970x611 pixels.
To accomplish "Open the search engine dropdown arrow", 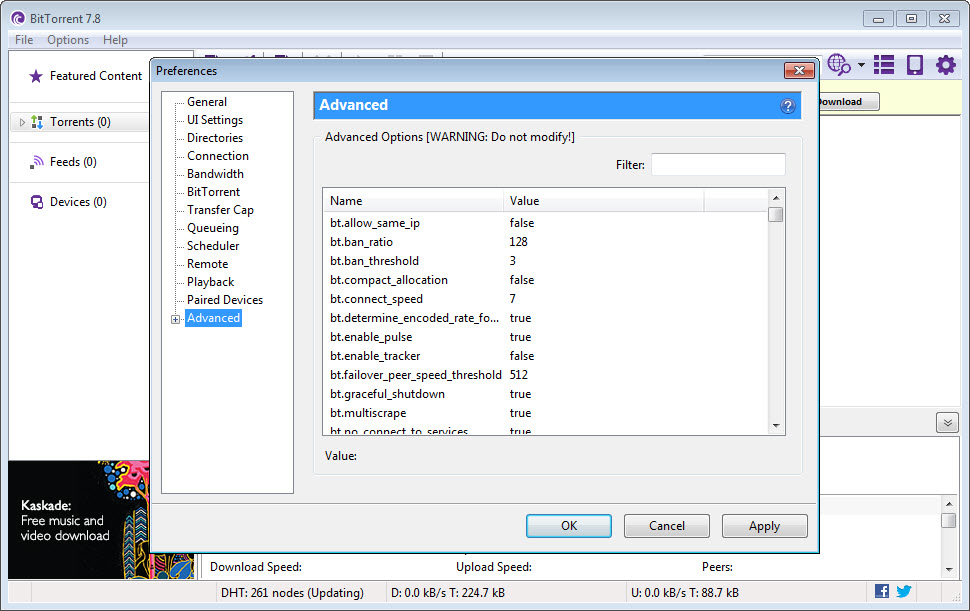I will click(x=861, y=65).
